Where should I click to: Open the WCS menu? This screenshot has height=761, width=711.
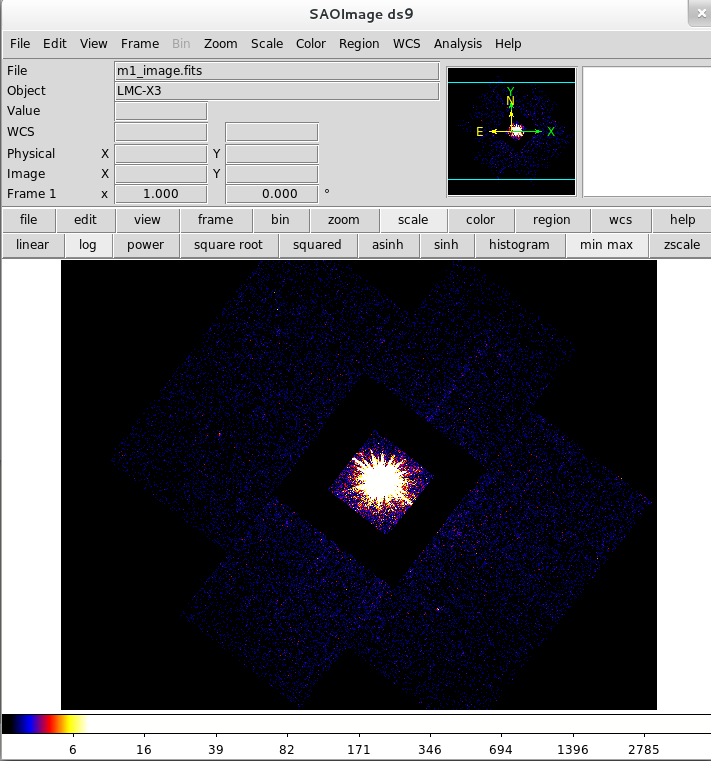click(406, 44)
